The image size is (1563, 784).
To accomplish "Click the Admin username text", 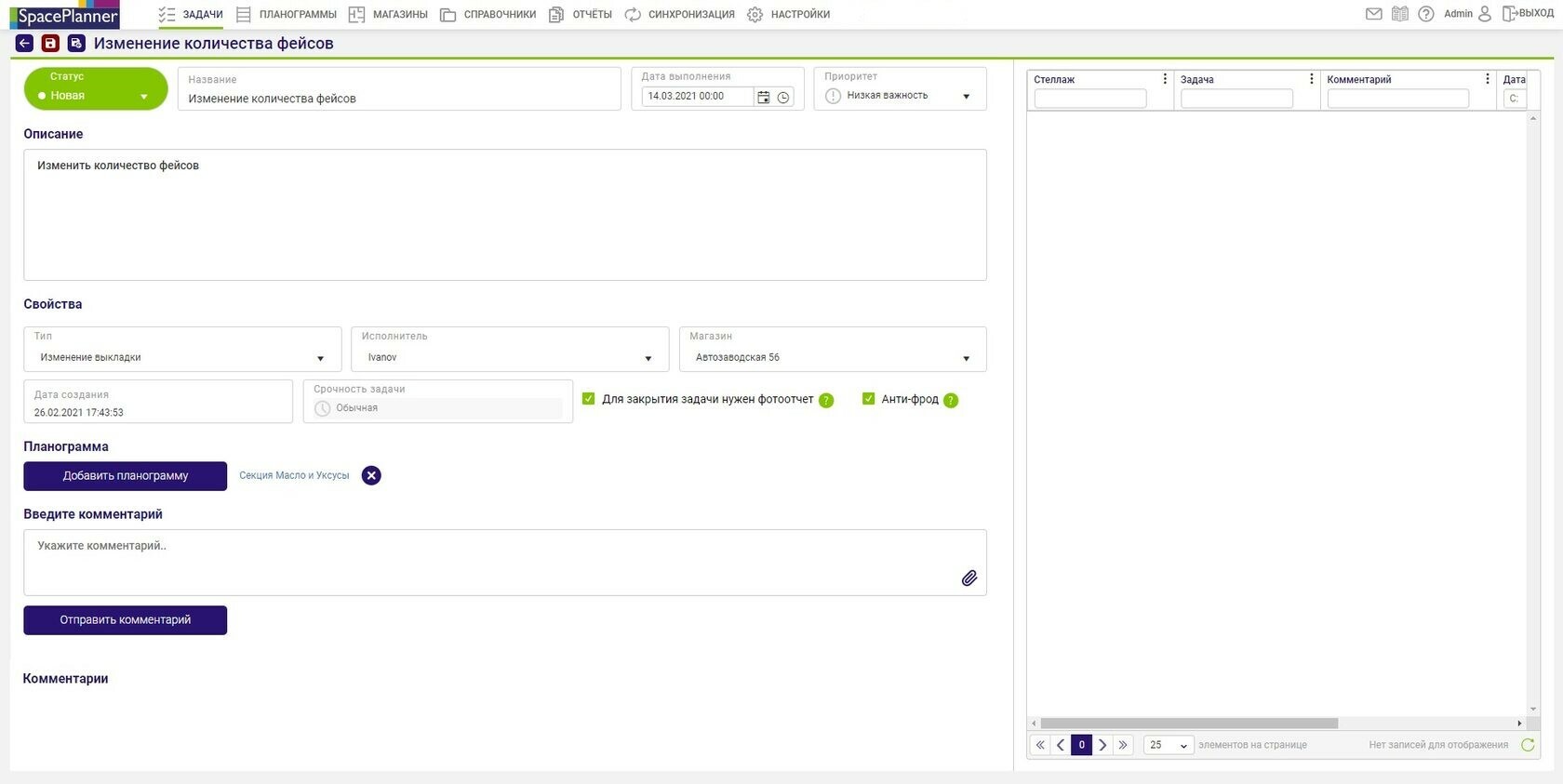I will click(1458, 14).
